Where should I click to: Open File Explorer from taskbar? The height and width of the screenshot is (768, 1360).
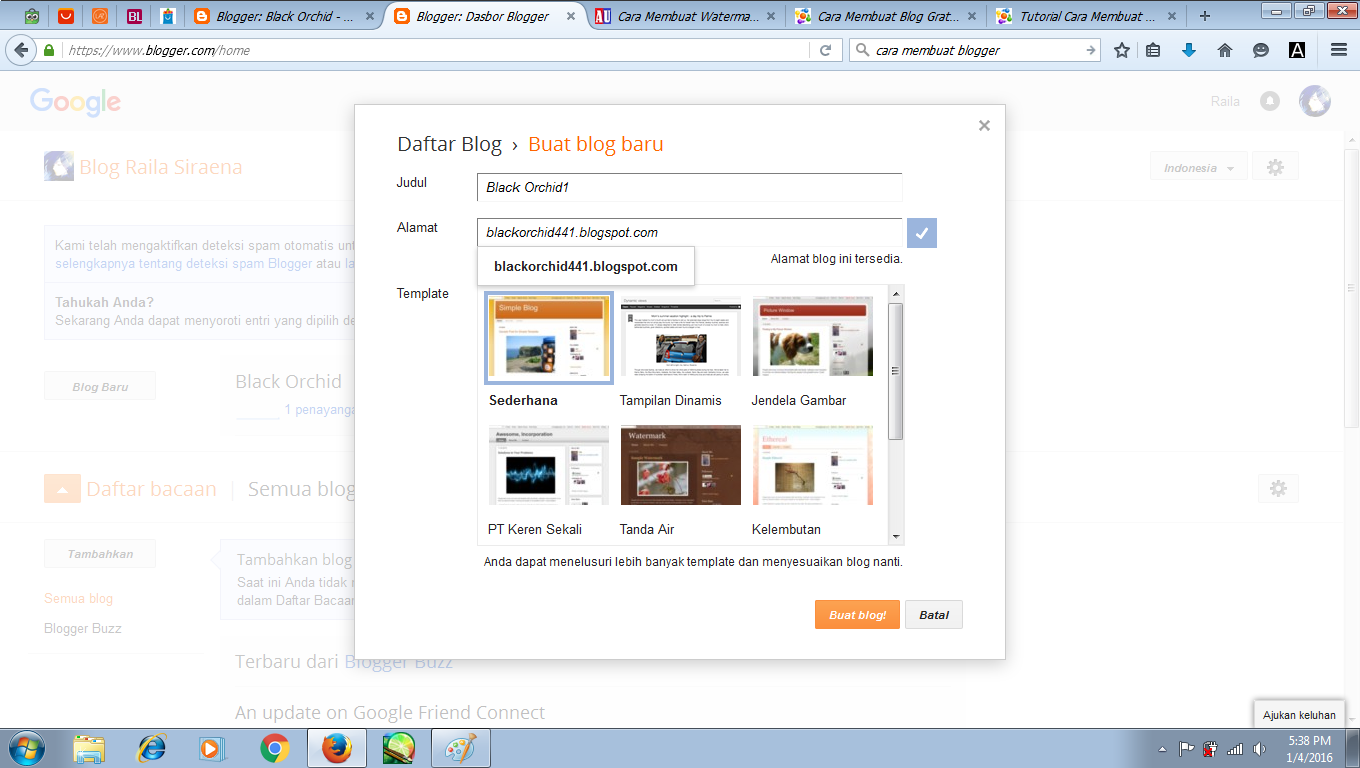[x=89, y=748]
